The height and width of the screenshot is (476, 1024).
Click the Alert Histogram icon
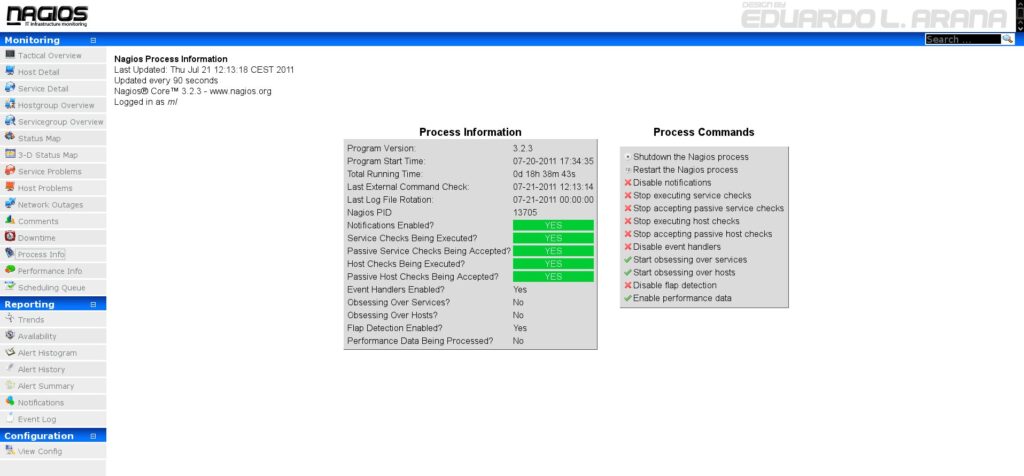(10, 352)
